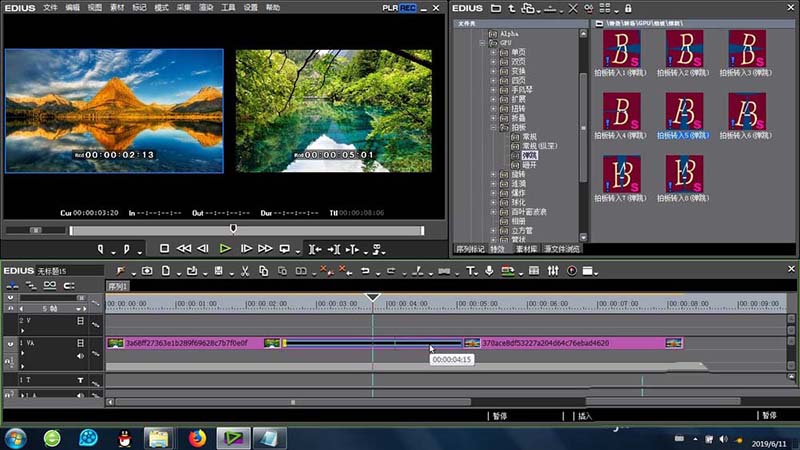This screenshot has width=800, height=450.
Task: Expand the 百叶窗波浪 folder in effects tree
Action: click(493, 212)
